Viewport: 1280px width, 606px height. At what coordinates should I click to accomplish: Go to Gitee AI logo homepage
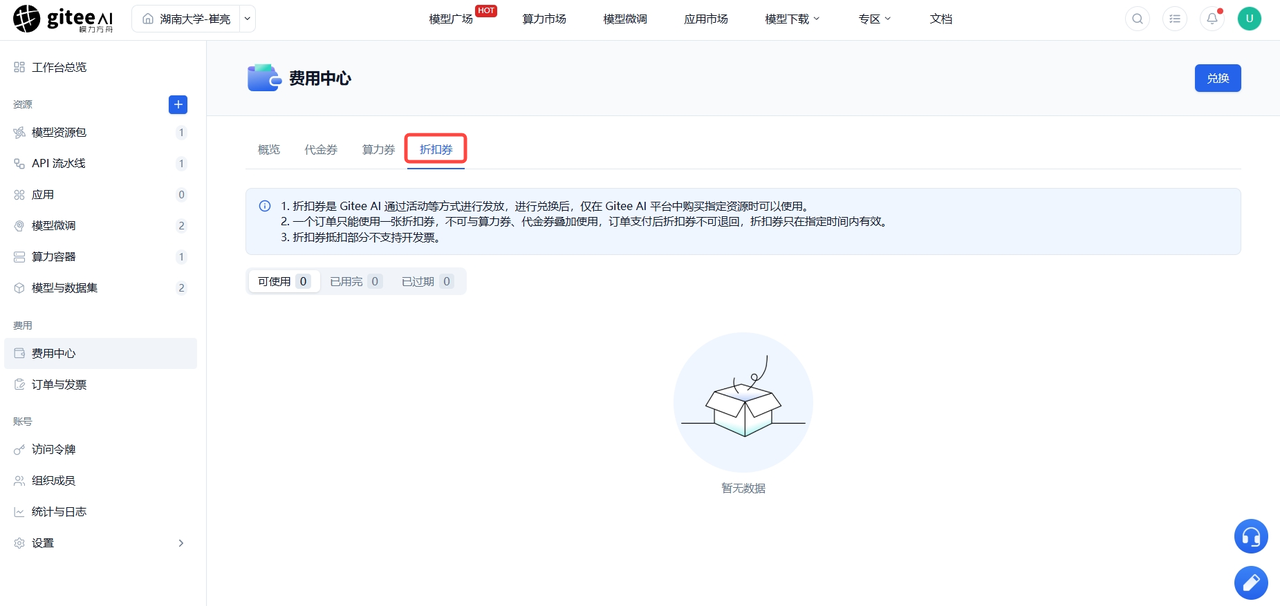[x=63, y=19]
